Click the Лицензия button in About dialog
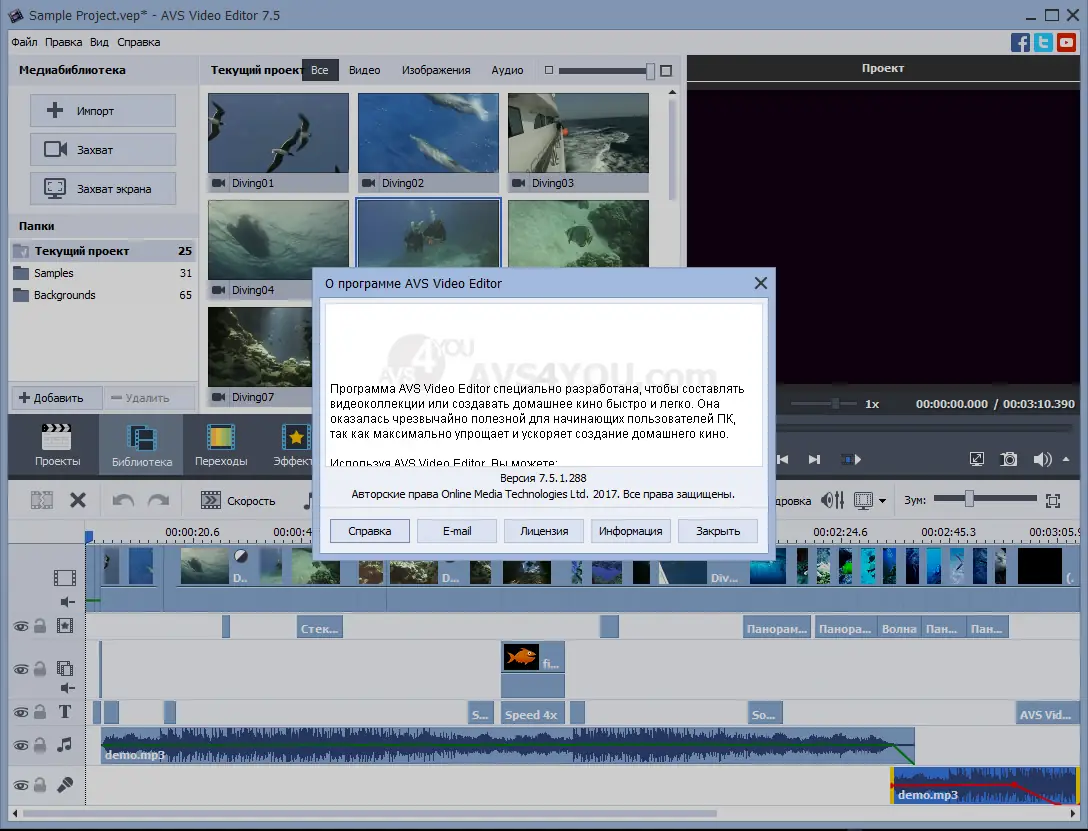This screenshot has height=831, width=1088. click(x=544, y=531)
